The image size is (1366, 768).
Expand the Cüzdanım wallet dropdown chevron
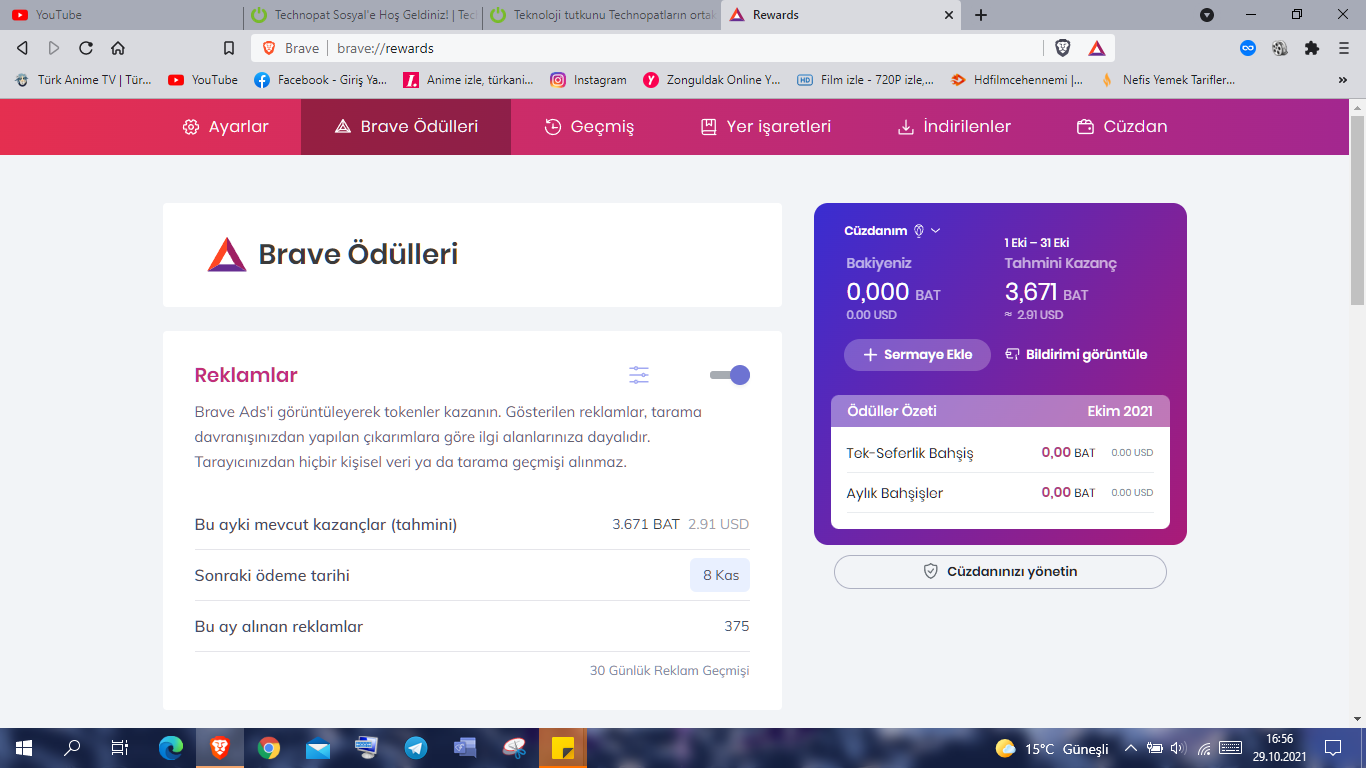pyautogui.click(x=936, y=231)
